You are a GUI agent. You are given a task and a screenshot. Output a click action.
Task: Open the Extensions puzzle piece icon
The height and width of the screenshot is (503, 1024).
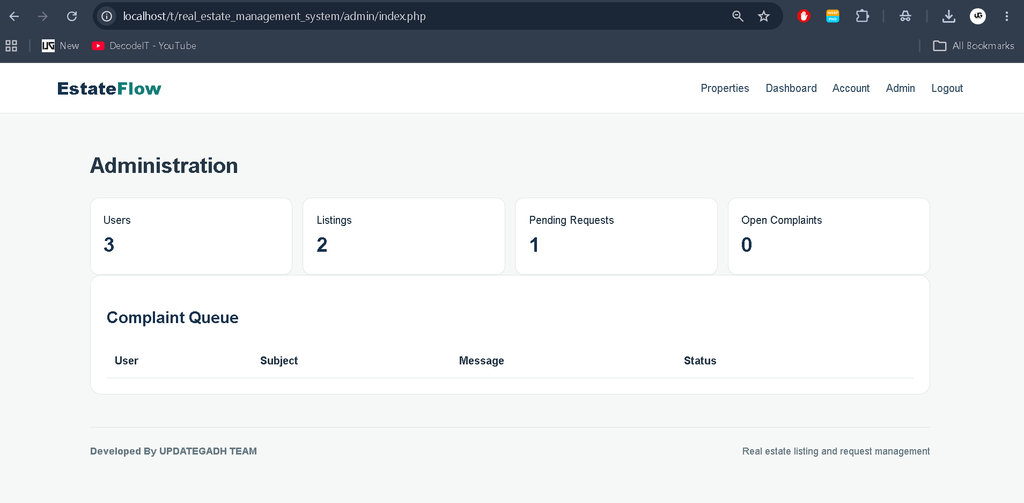(x=862, y=16)
